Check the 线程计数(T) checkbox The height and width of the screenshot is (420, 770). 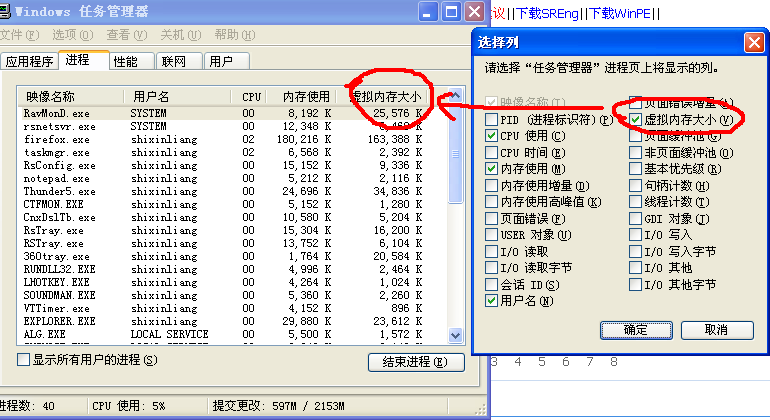tap(635, 202)
